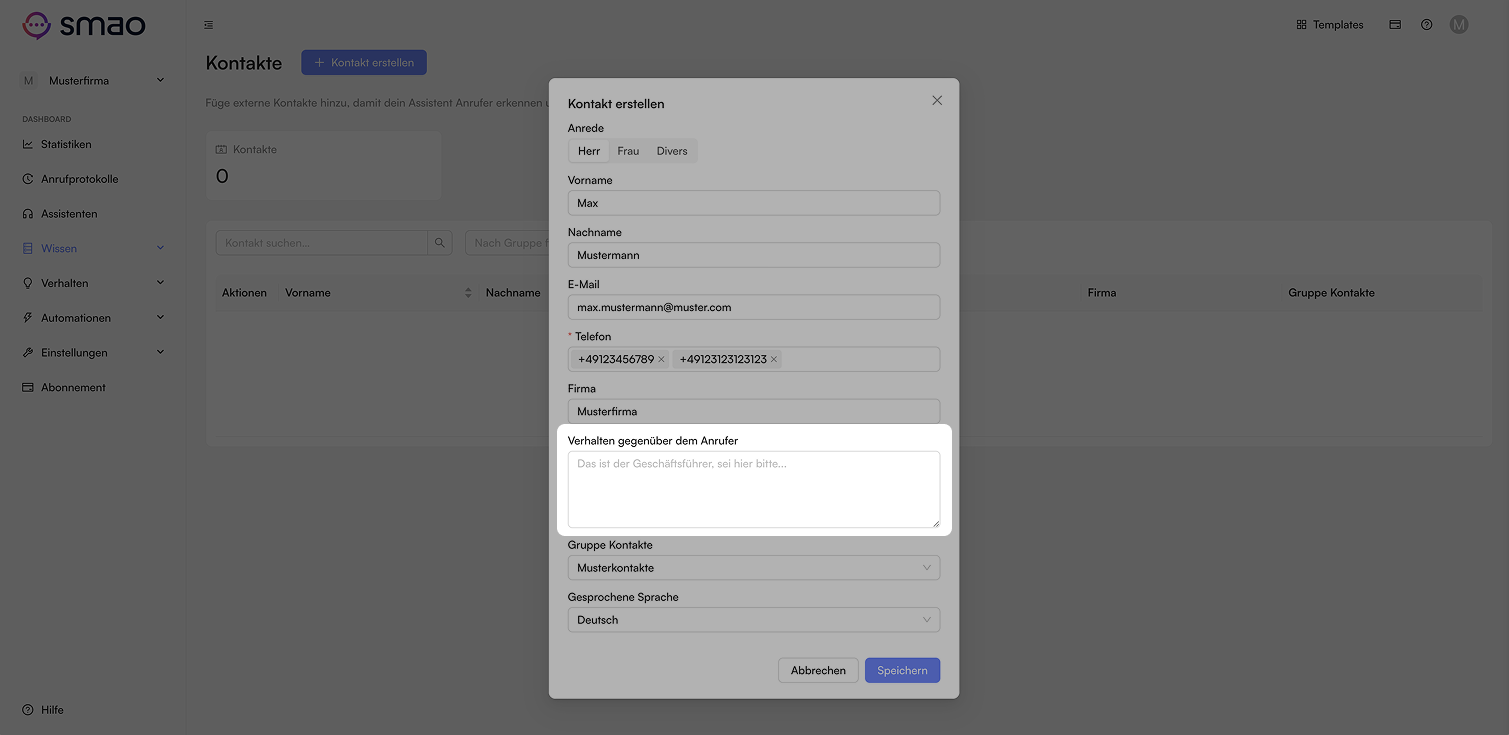
Task: Click the Aktionen column header
Action: pyautogui.click(x=244, y=293)
